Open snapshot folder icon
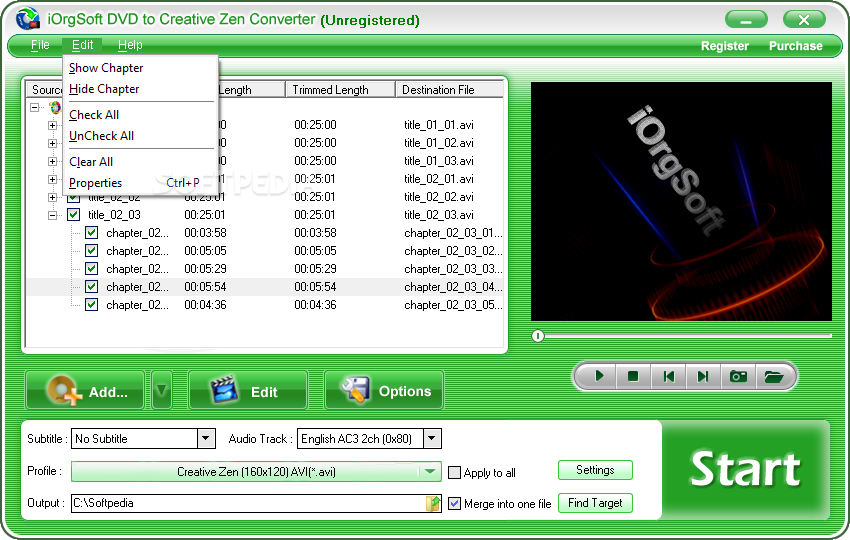 [x=774, y=376]
